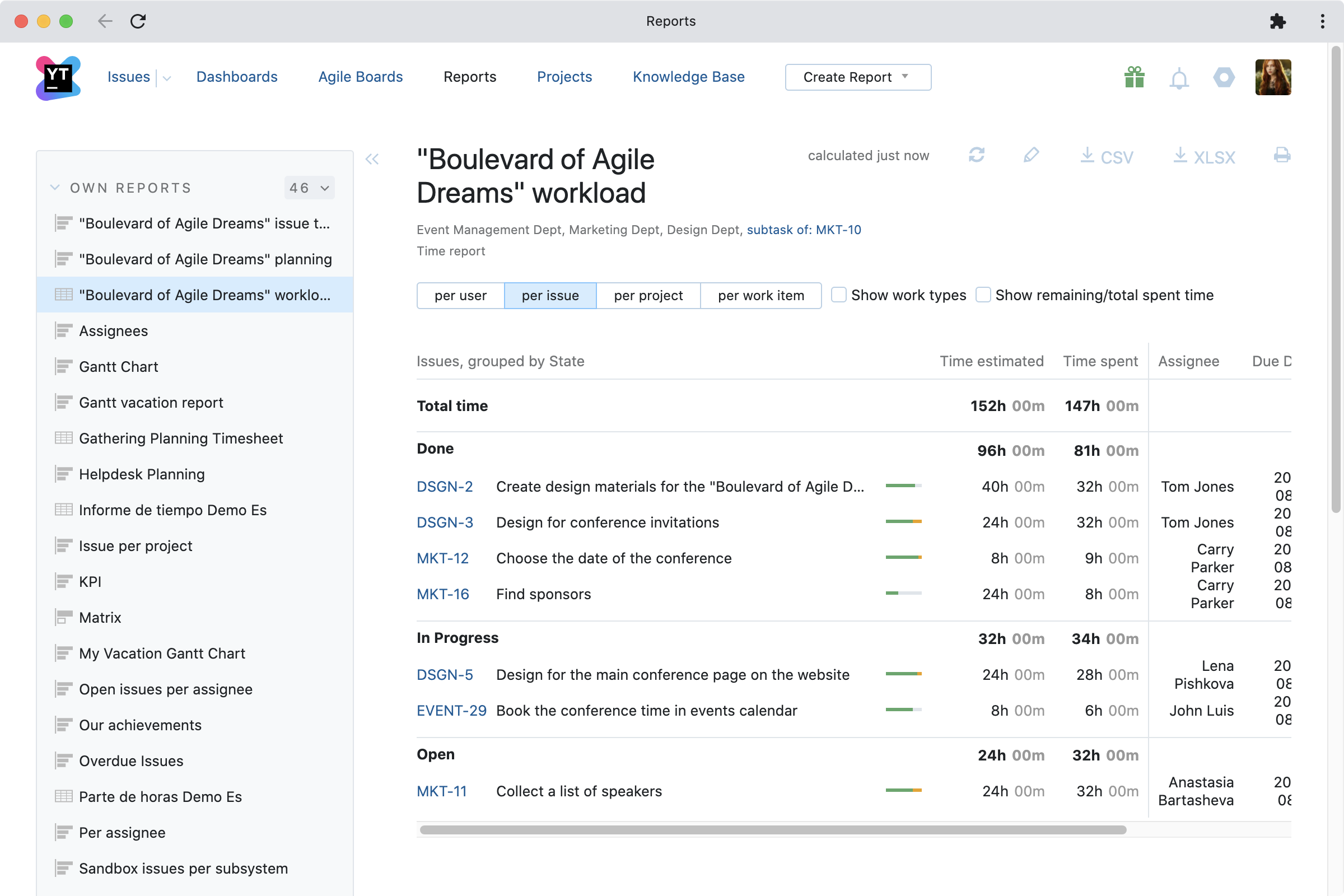Select the per user tab
The width and height of the screenshot is (1344, 896).
[x=459, y=295]
